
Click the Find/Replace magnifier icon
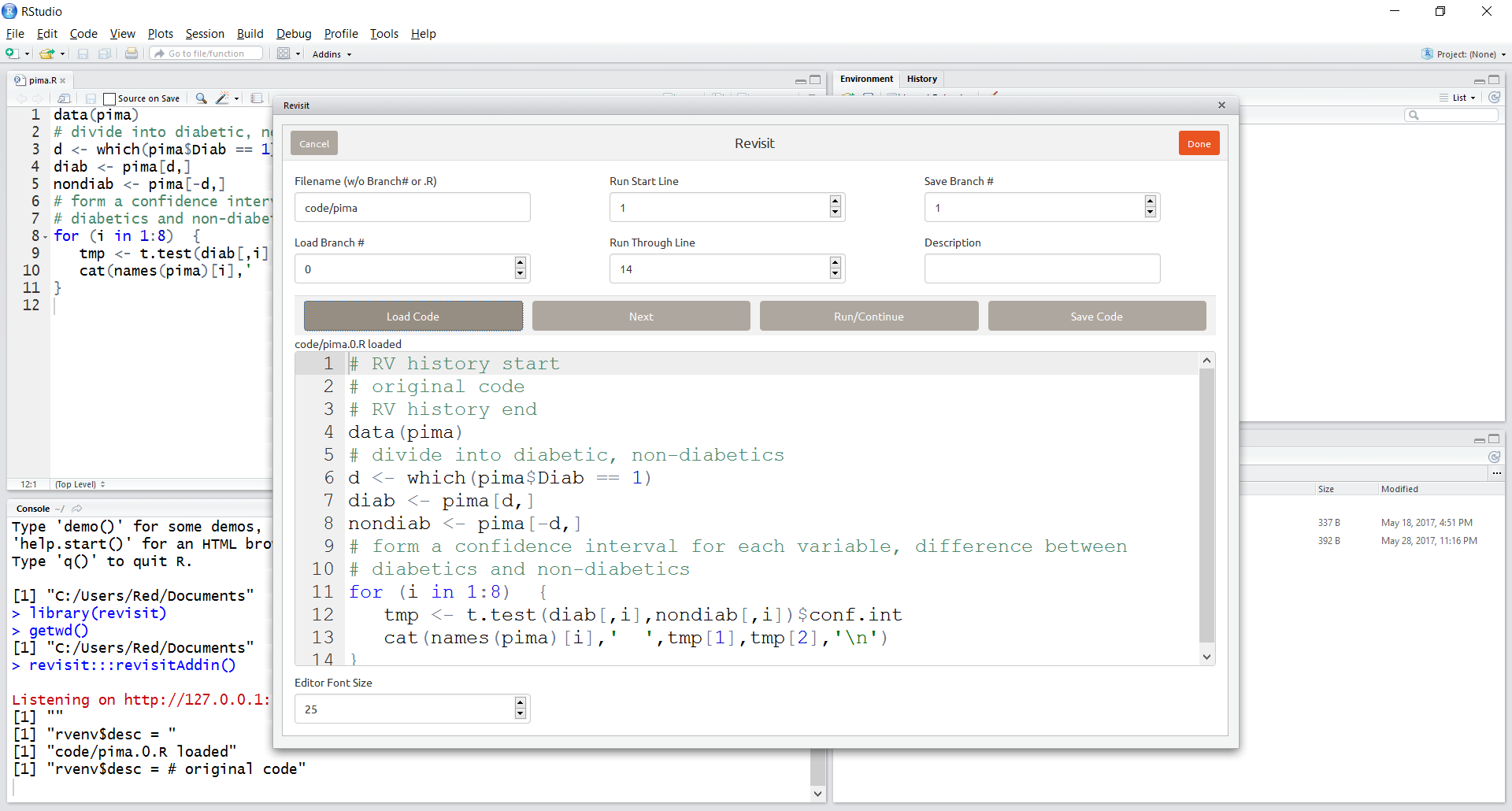(x=202, y=98)
